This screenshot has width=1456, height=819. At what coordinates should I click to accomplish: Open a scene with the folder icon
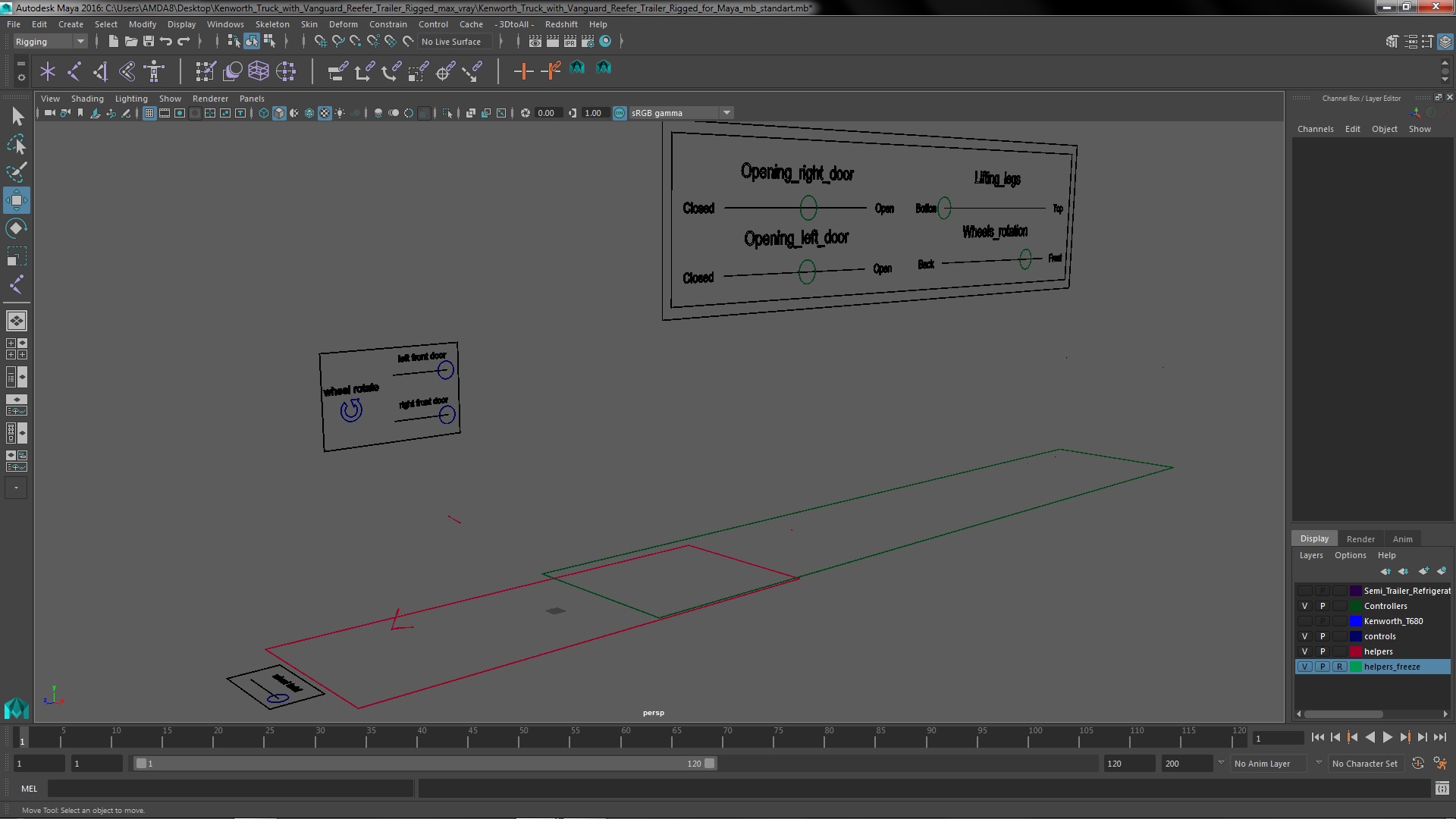130,42
